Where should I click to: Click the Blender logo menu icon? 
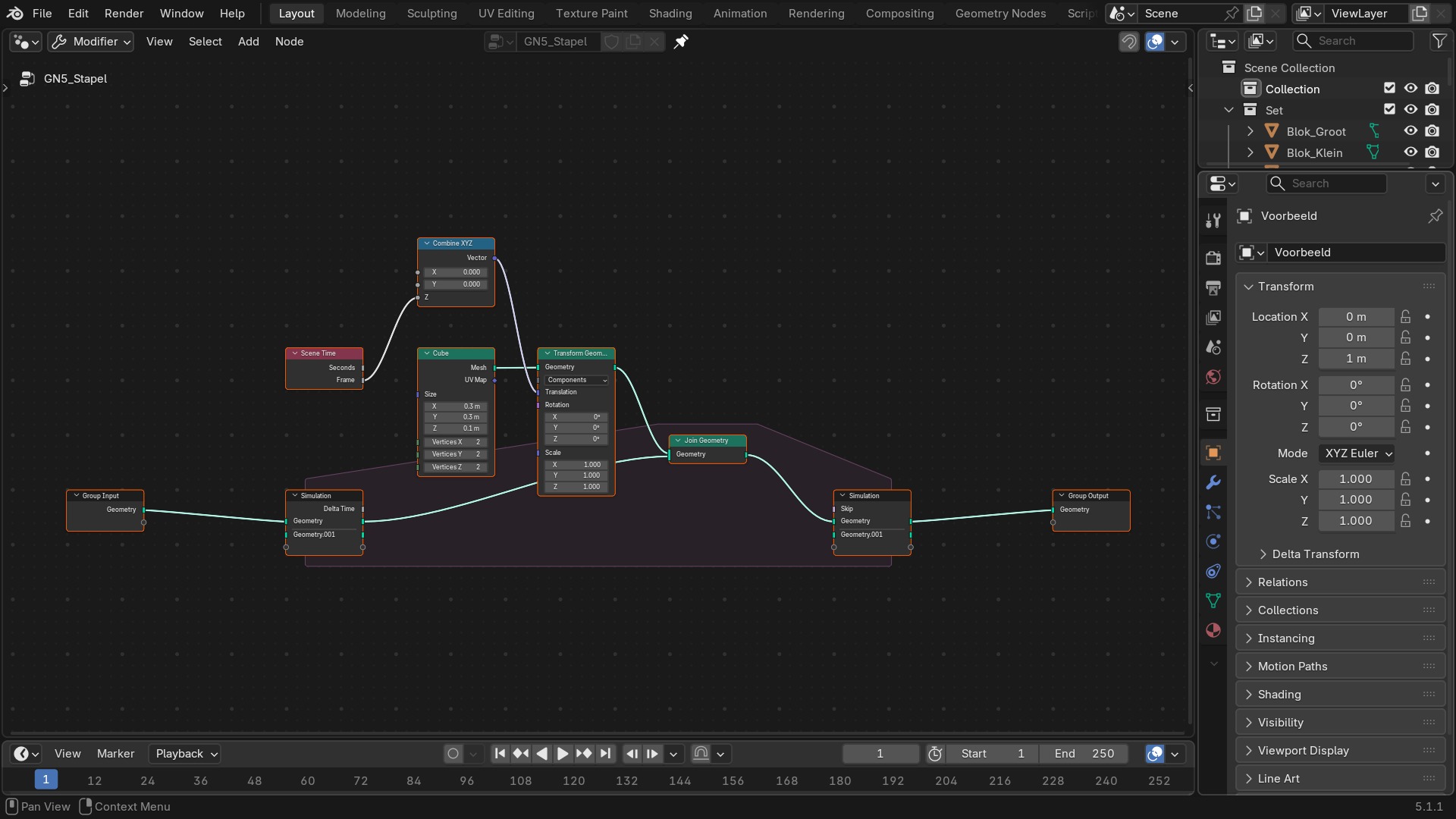[15, 13]
